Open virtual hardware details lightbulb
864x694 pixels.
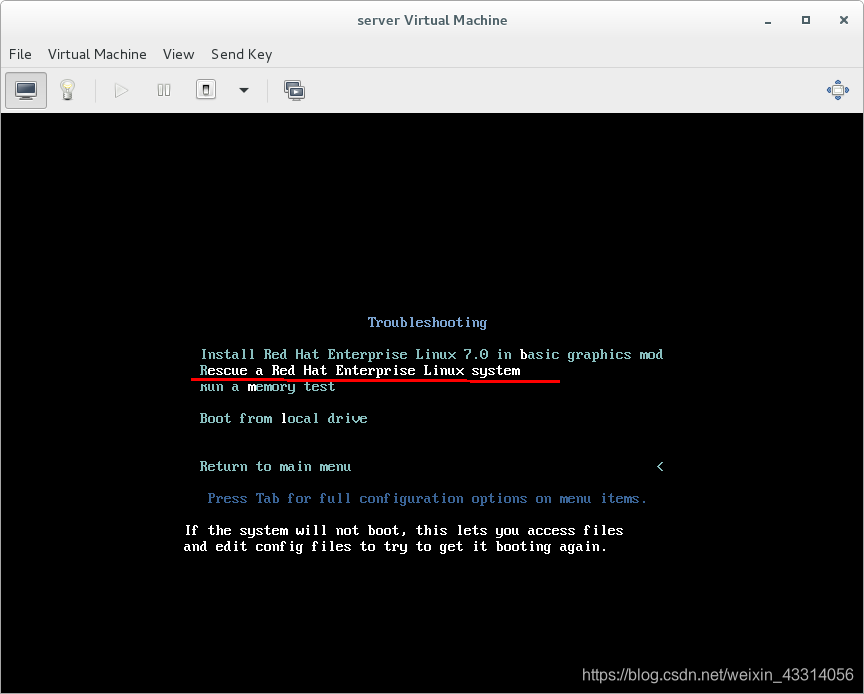click(x=67, y=90)
